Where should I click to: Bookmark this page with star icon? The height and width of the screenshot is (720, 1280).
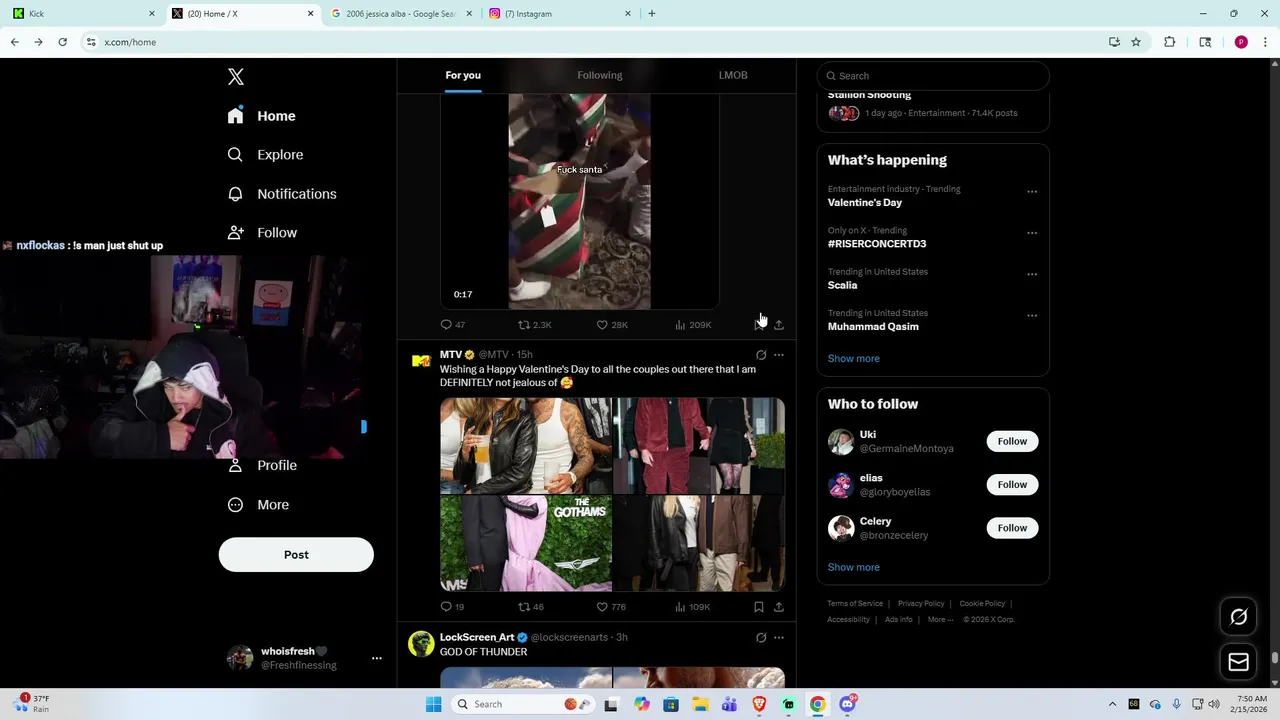[1136, 42]
